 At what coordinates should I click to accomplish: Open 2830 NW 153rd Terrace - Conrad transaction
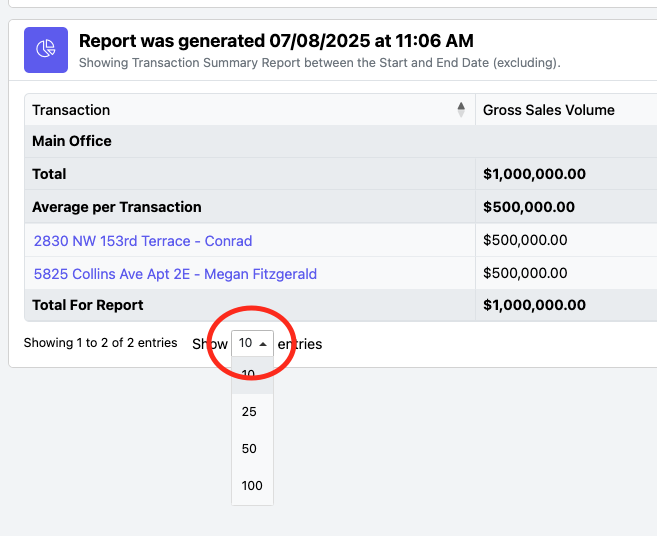(143, 241)
